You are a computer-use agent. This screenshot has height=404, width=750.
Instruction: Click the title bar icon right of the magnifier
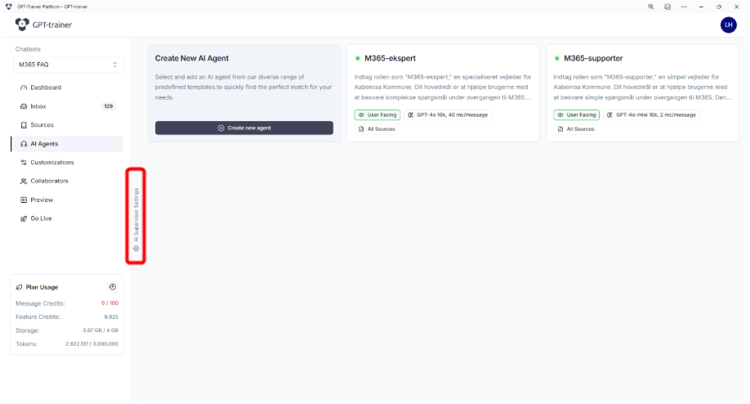667,7
